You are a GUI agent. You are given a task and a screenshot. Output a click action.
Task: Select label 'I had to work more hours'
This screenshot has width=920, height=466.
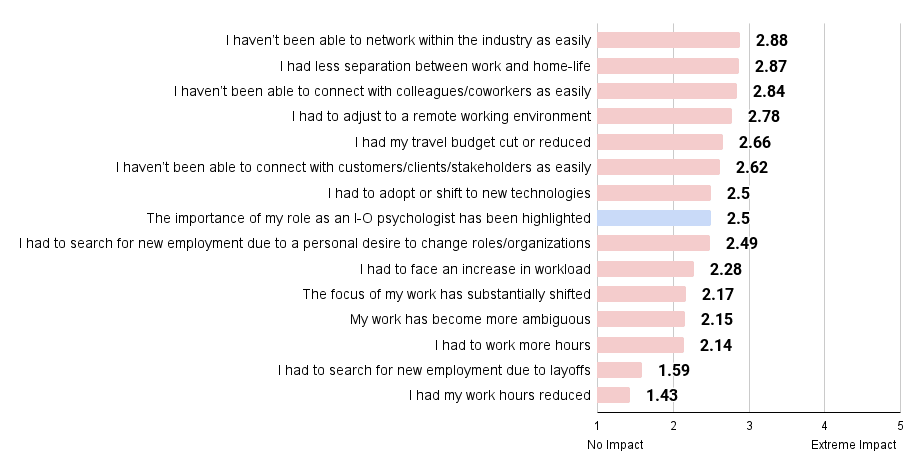click(512, 345)
